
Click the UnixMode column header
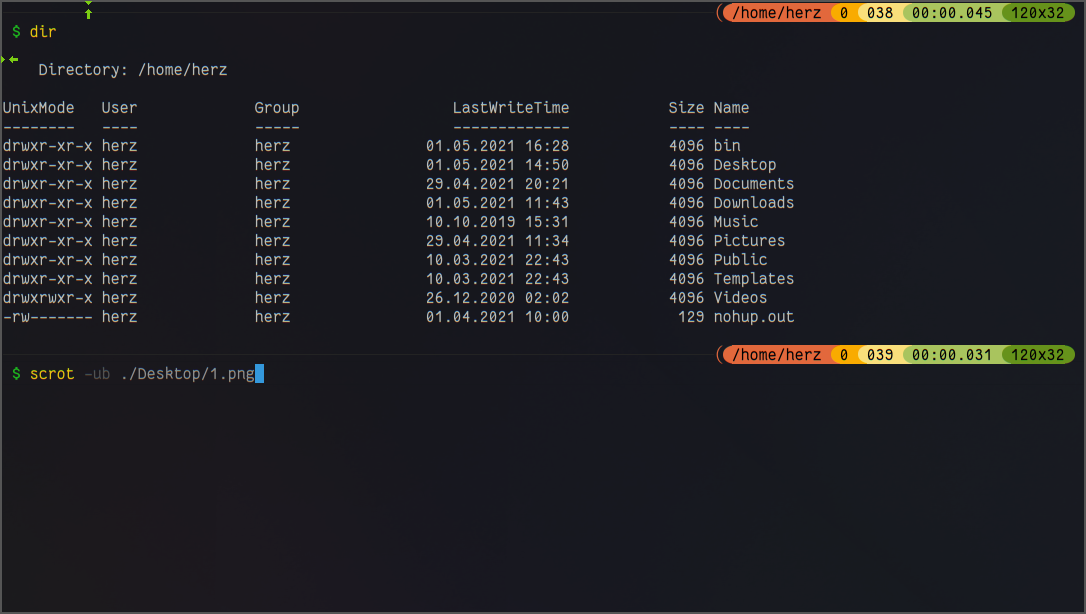point(38,108)
